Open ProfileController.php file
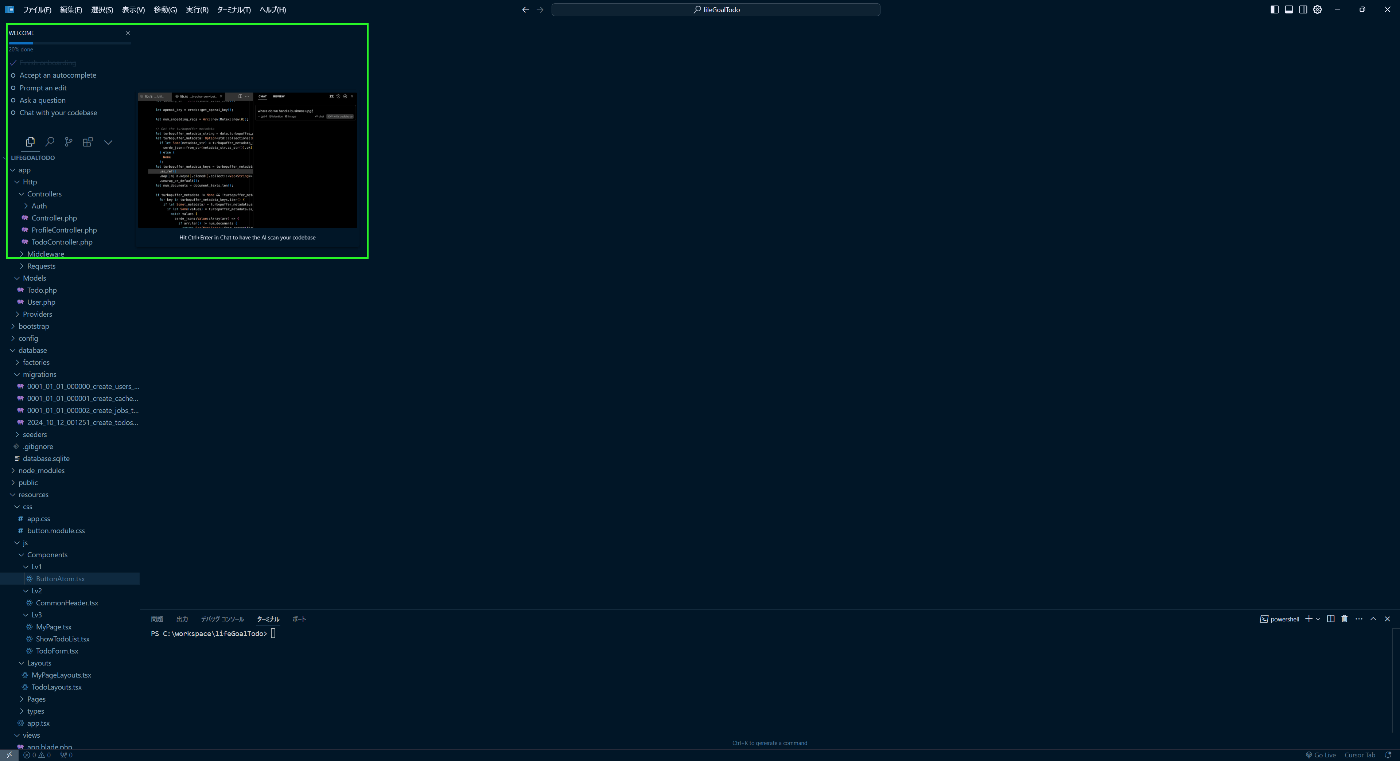This screenshot has height=761, width=1400. tap(64, 230)
